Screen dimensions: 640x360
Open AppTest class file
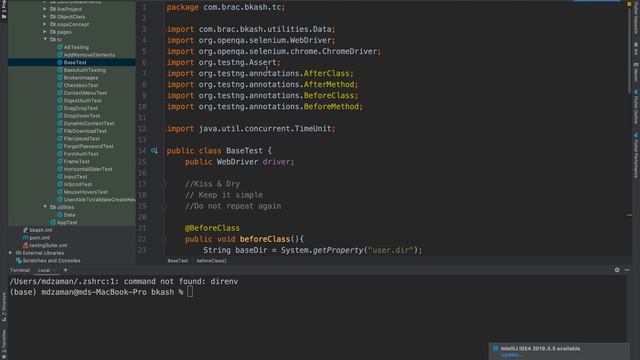tap(67, 222)
